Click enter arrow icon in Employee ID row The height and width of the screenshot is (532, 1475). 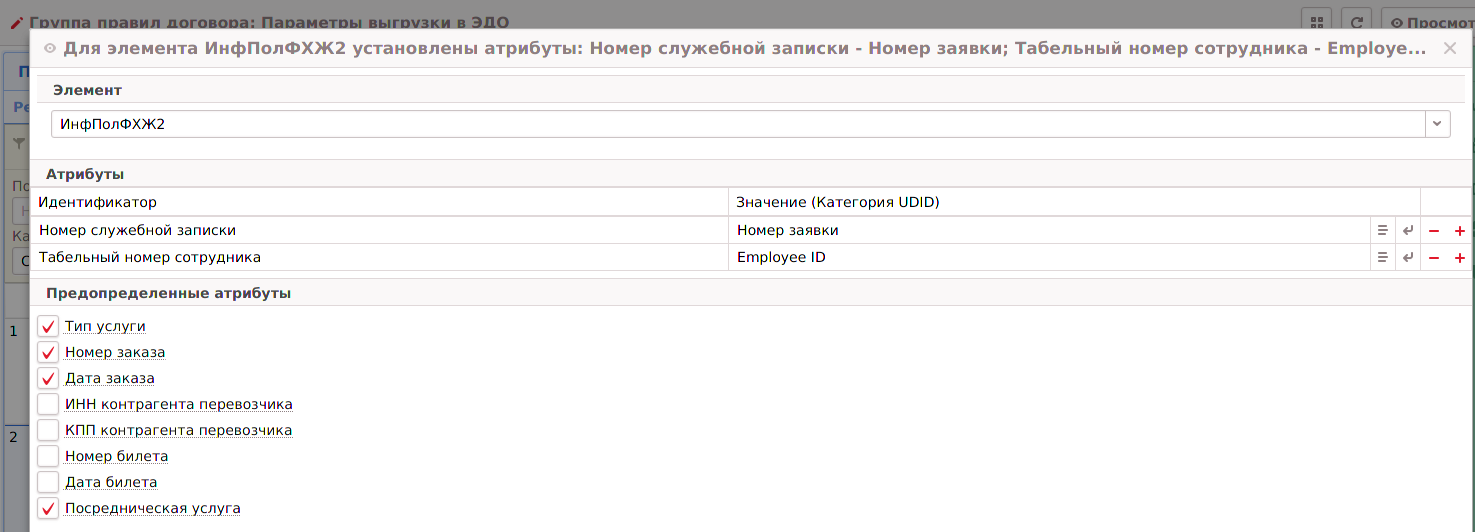click(1408, 257)
